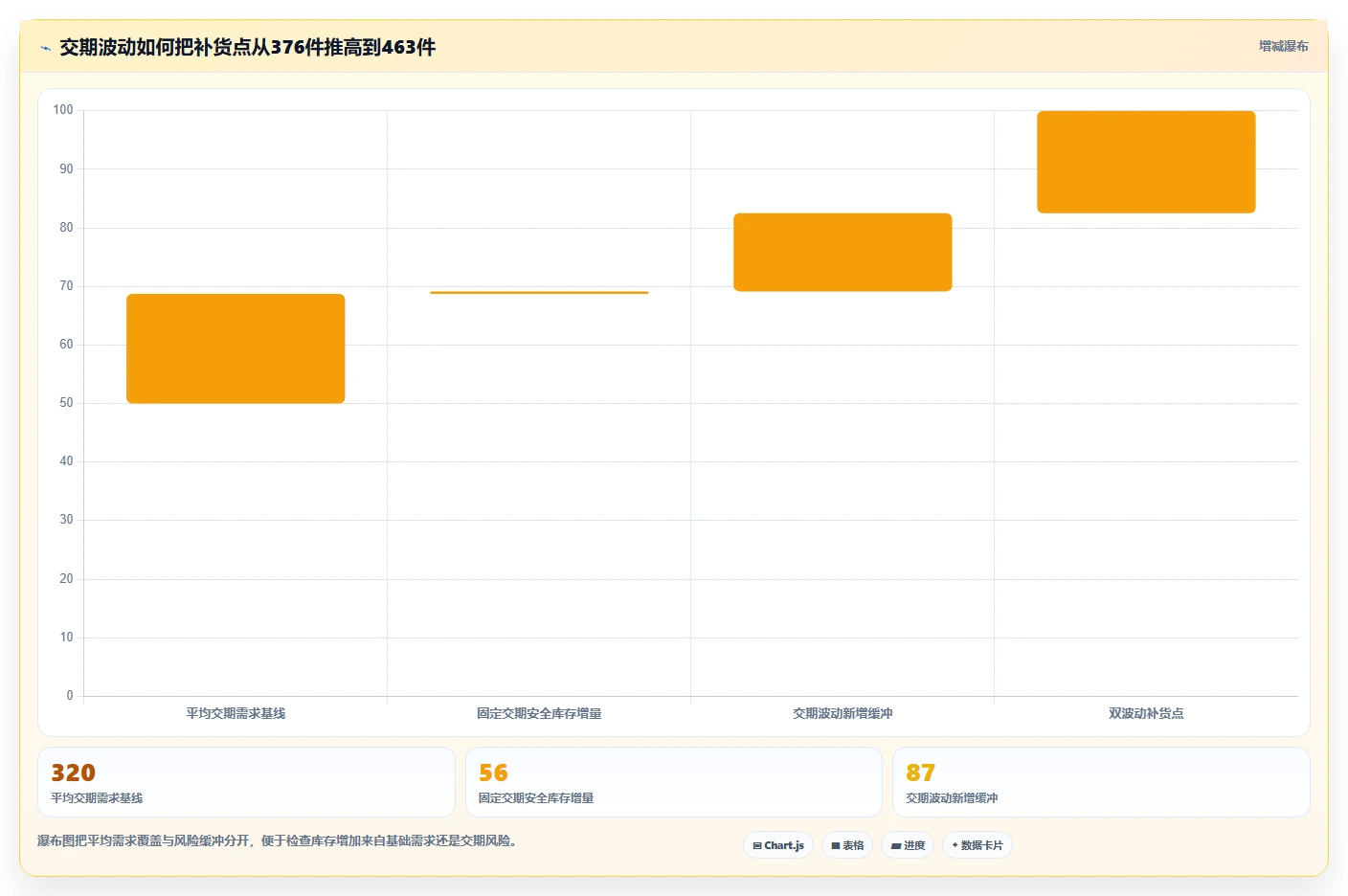Viewport: 1348px width, 896px height.
Task: Select the 数据卡片 chip
Action: point(977,845)
